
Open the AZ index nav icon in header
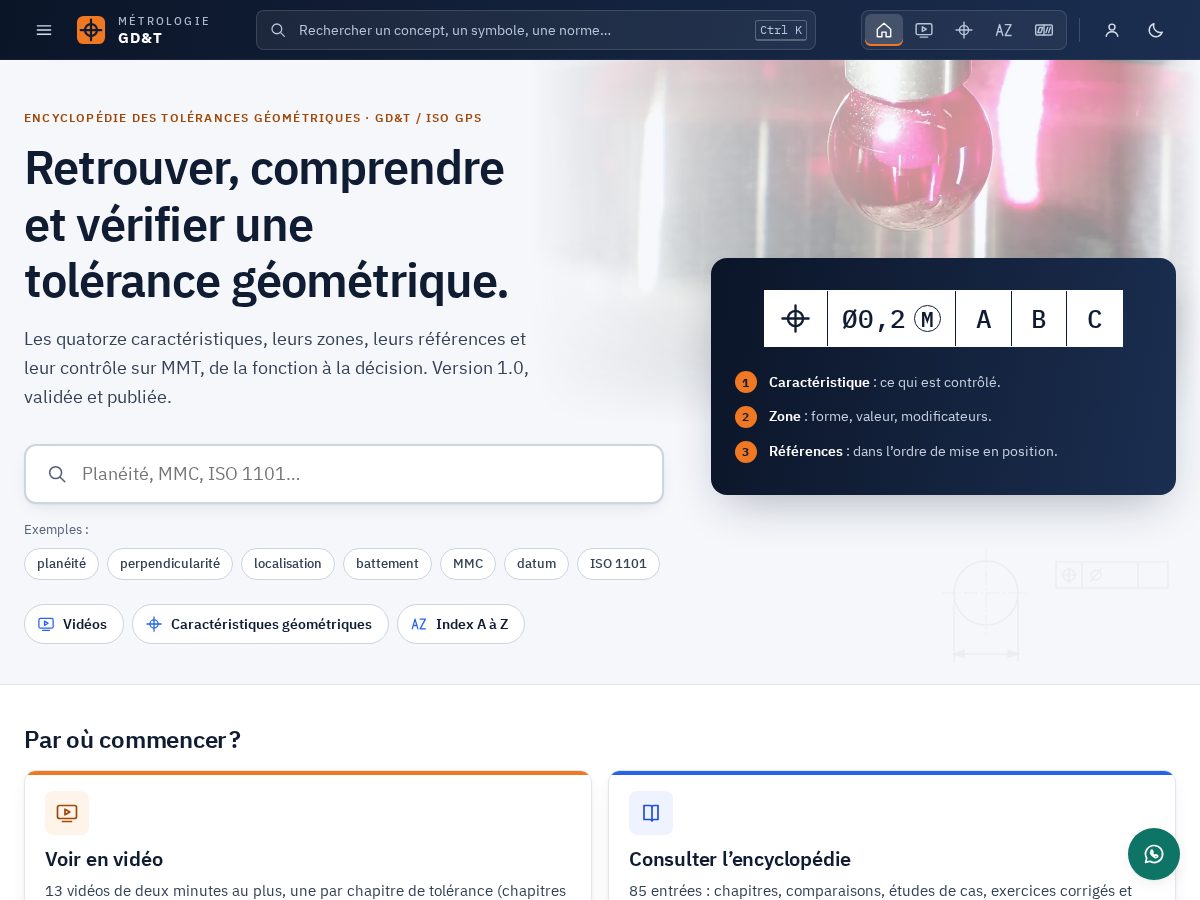(x=1004, y=30)
